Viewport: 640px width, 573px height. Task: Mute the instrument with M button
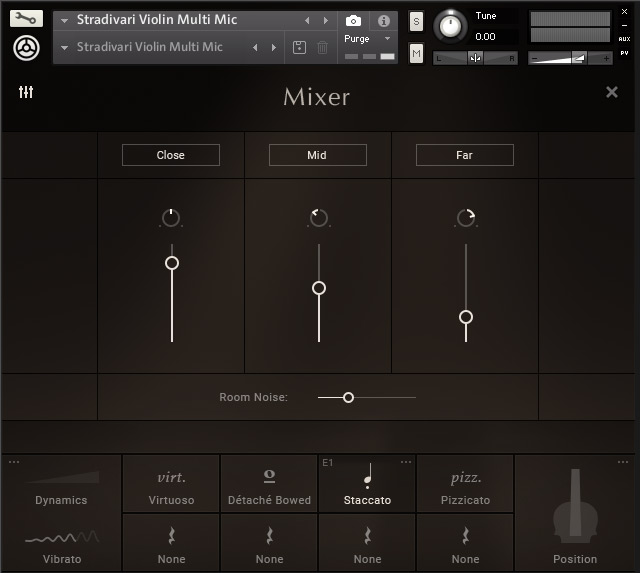pyautogui.click(x=416, y=53)
